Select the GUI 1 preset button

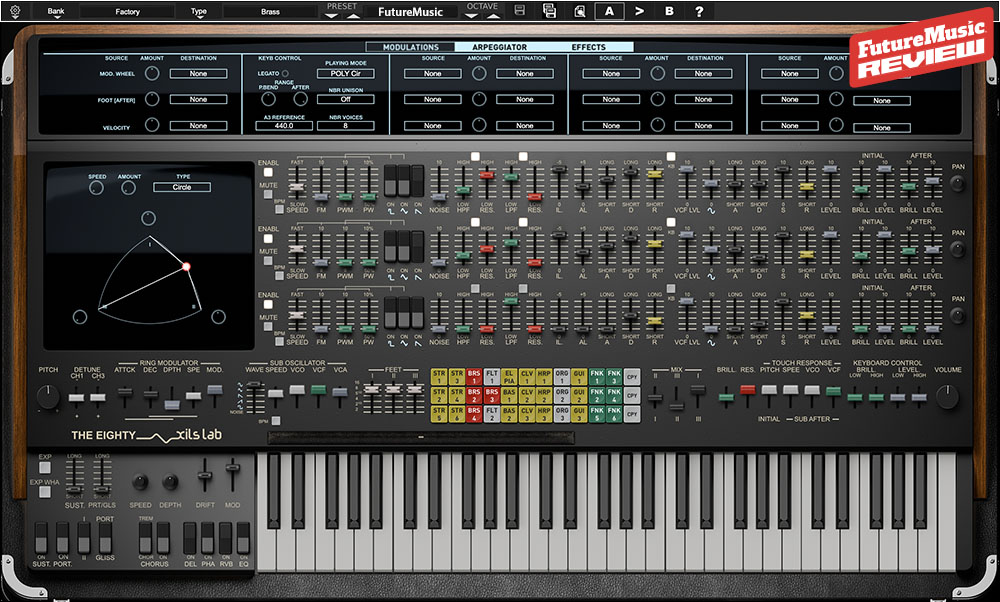pyautogui.click(x=579, y=376)
